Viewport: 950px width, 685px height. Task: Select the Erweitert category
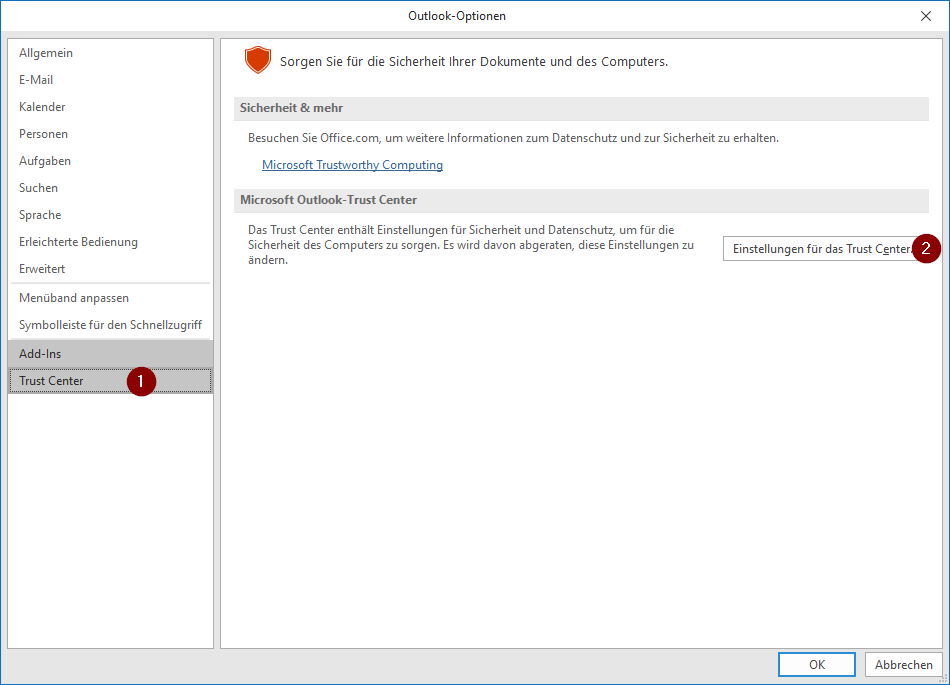(40, 269)
